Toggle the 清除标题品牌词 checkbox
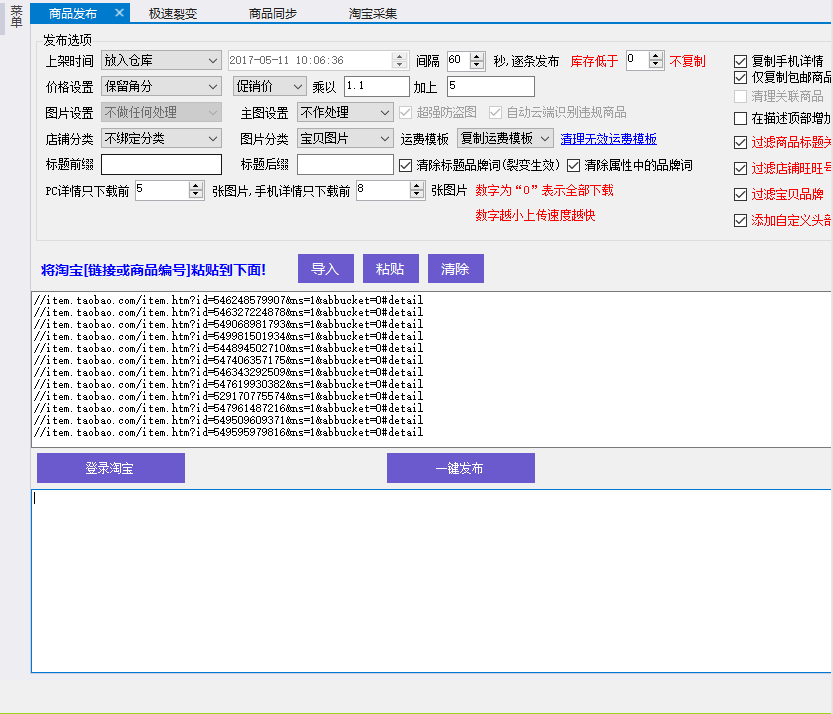The image size is (833, 714). pyautogui.click(x=406, y=165)
